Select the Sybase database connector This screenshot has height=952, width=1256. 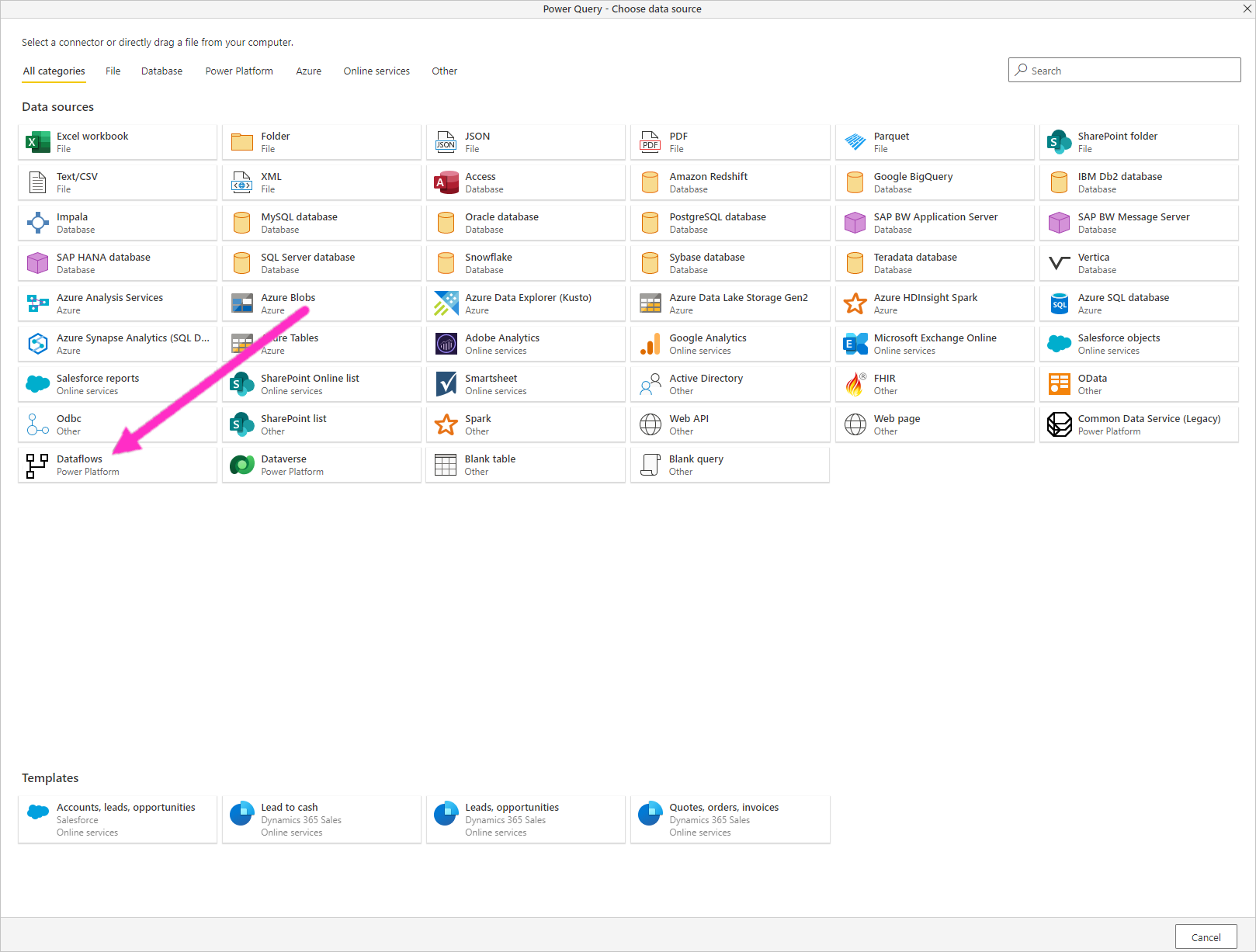pyautogui.click(x=730, y=263)
